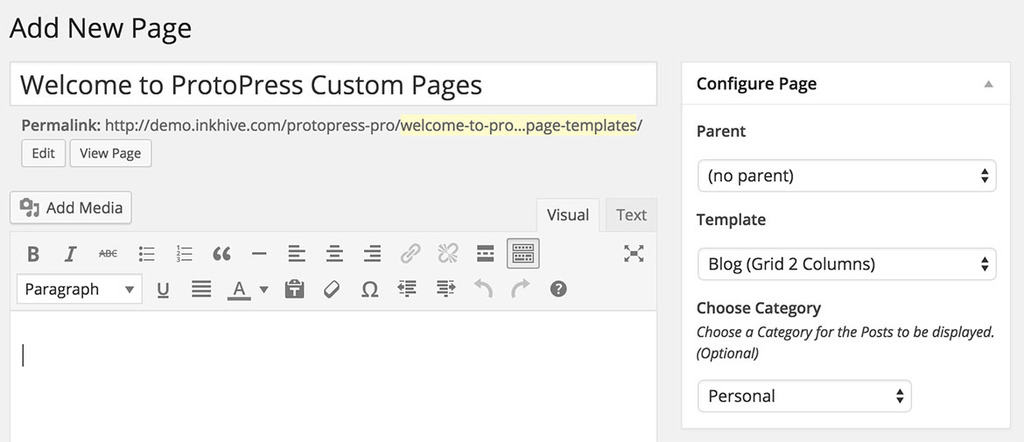Align text right
The image size is (1024, 442).
pos(372,253)
